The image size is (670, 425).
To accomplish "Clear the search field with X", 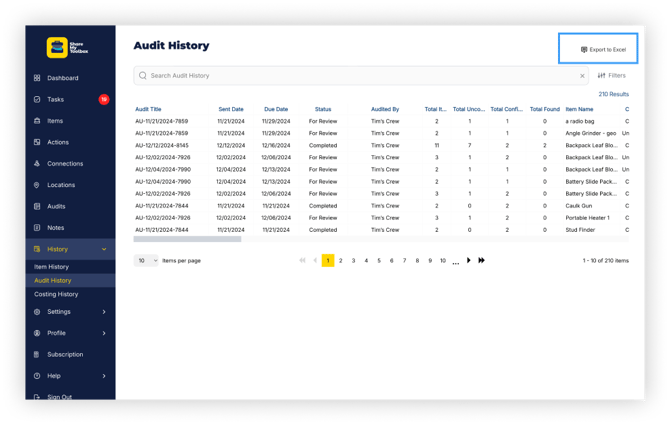I will click(x=582, y=76).
